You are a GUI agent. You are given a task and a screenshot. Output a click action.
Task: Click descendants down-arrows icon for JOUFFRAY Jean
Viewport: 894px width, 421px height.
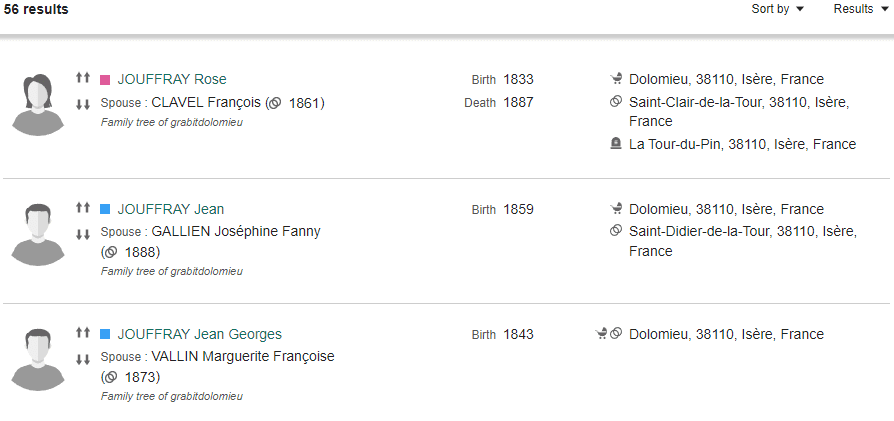point(83,234)
